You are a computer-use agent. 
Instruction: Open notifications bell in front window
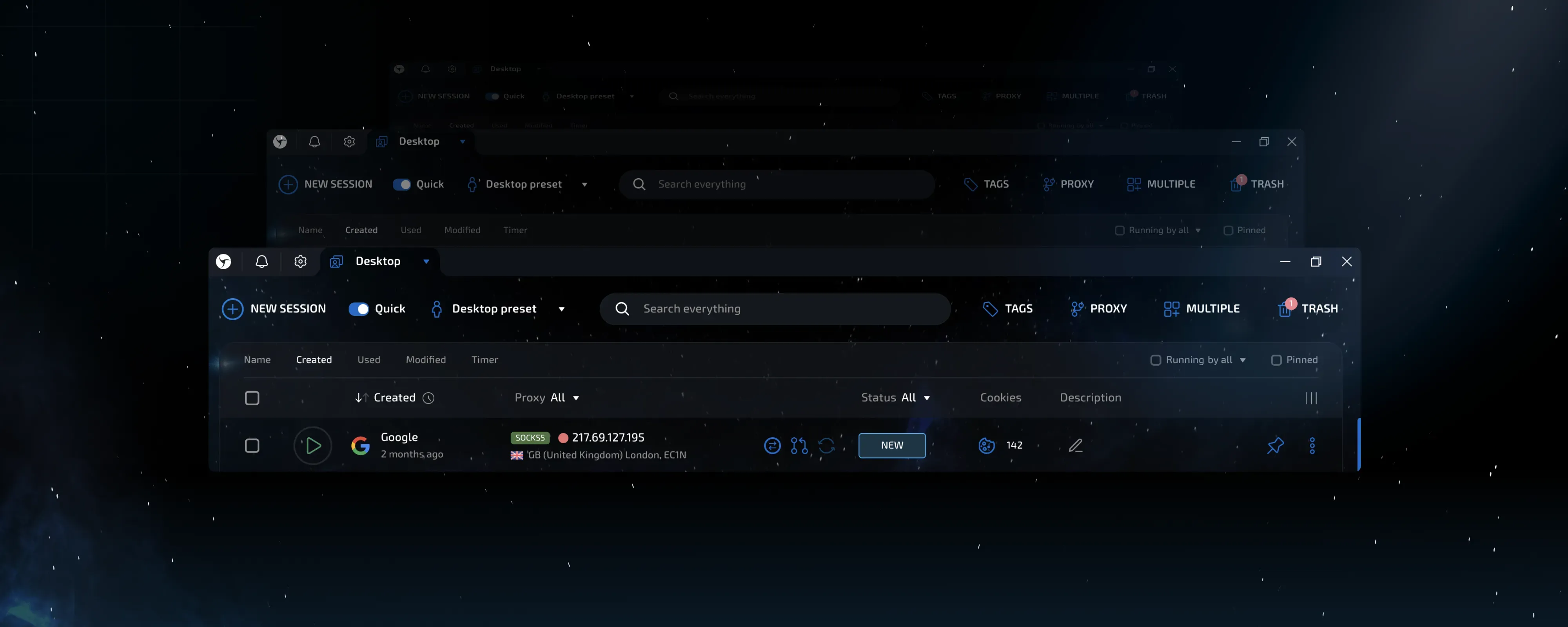coord(262,261)
